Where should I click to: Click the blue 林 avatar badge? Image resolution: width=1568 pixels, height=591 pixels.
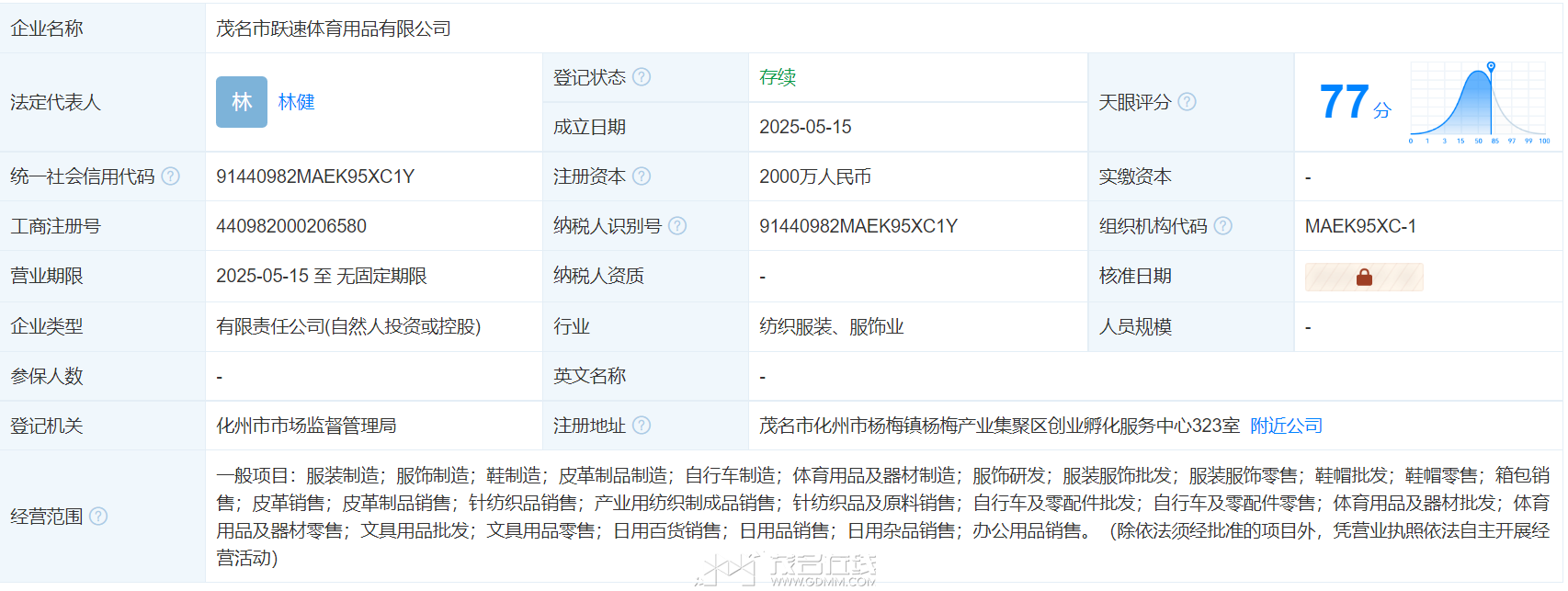point(242,102)
